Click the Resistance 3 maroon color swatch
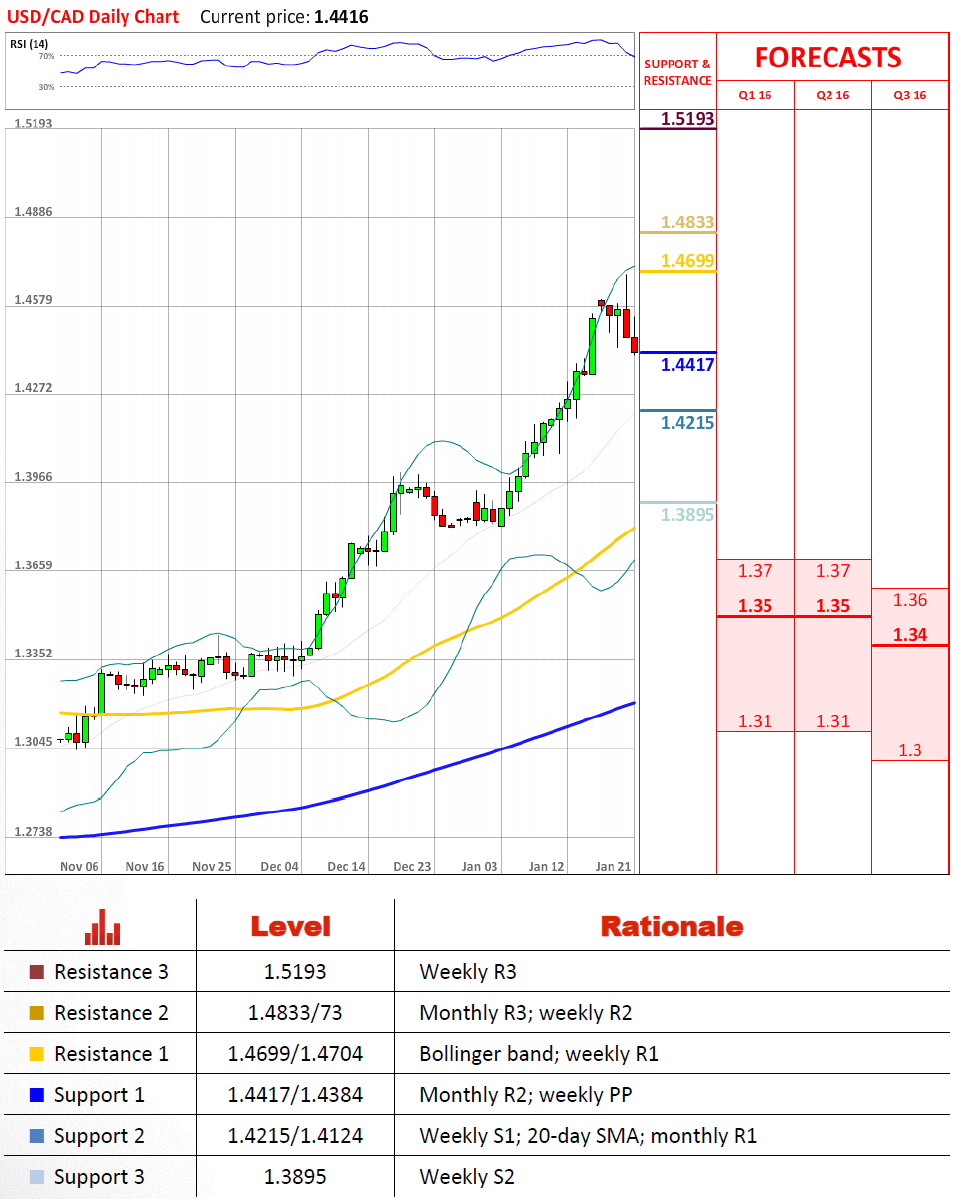 [x=37, y=972]
